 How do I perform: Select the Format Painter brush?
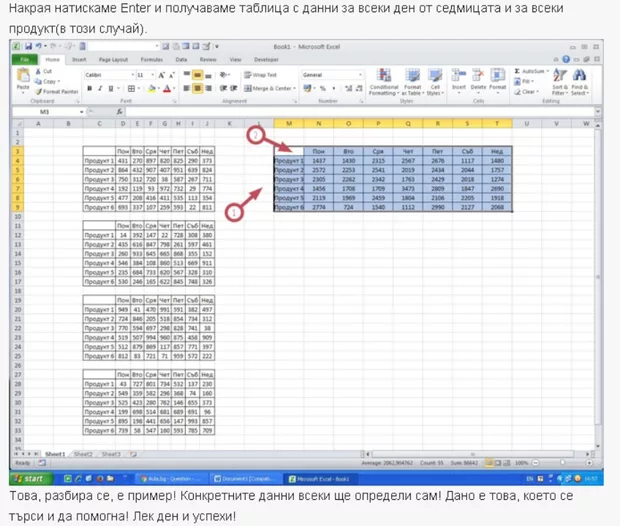[38, 92]
